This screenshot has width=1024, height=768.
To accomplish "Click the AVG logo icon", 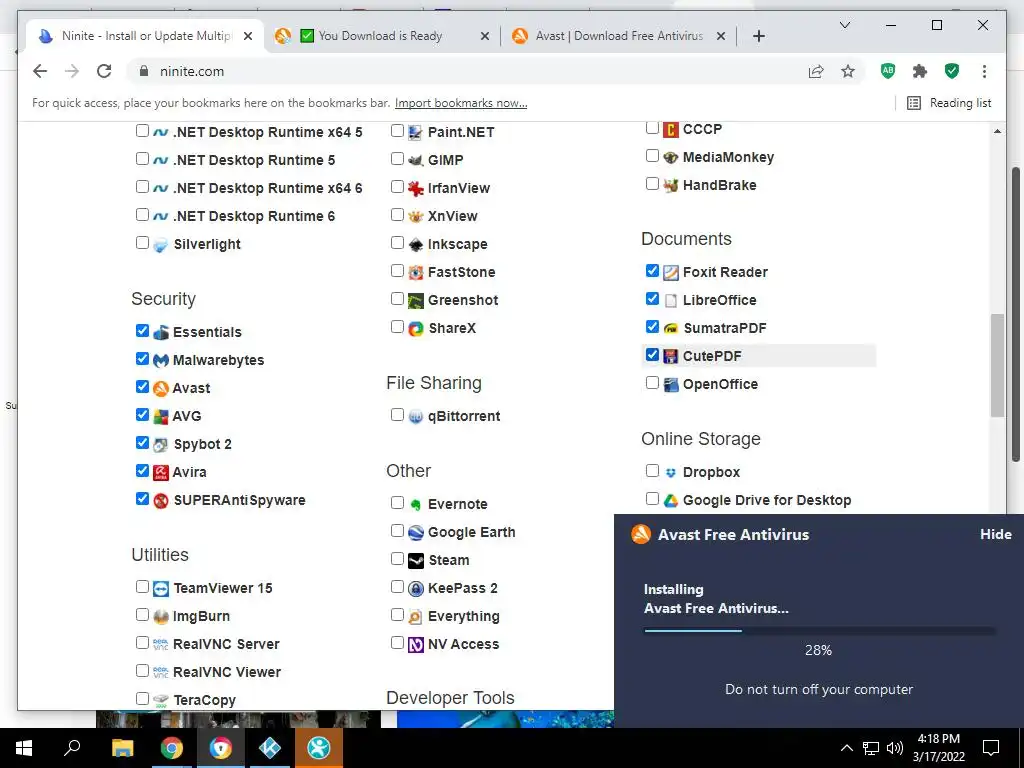I will point(161,416).
